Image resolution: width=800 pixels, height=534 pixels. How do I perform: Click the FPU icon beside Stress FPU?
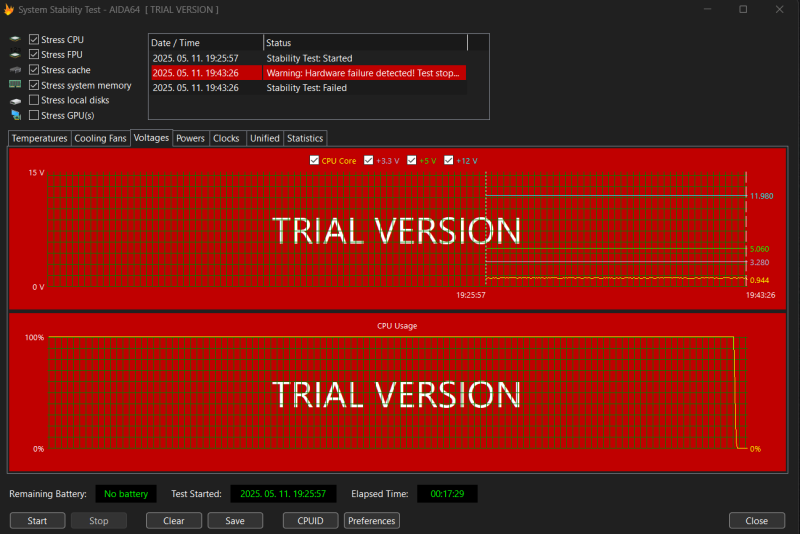[15, 55]
